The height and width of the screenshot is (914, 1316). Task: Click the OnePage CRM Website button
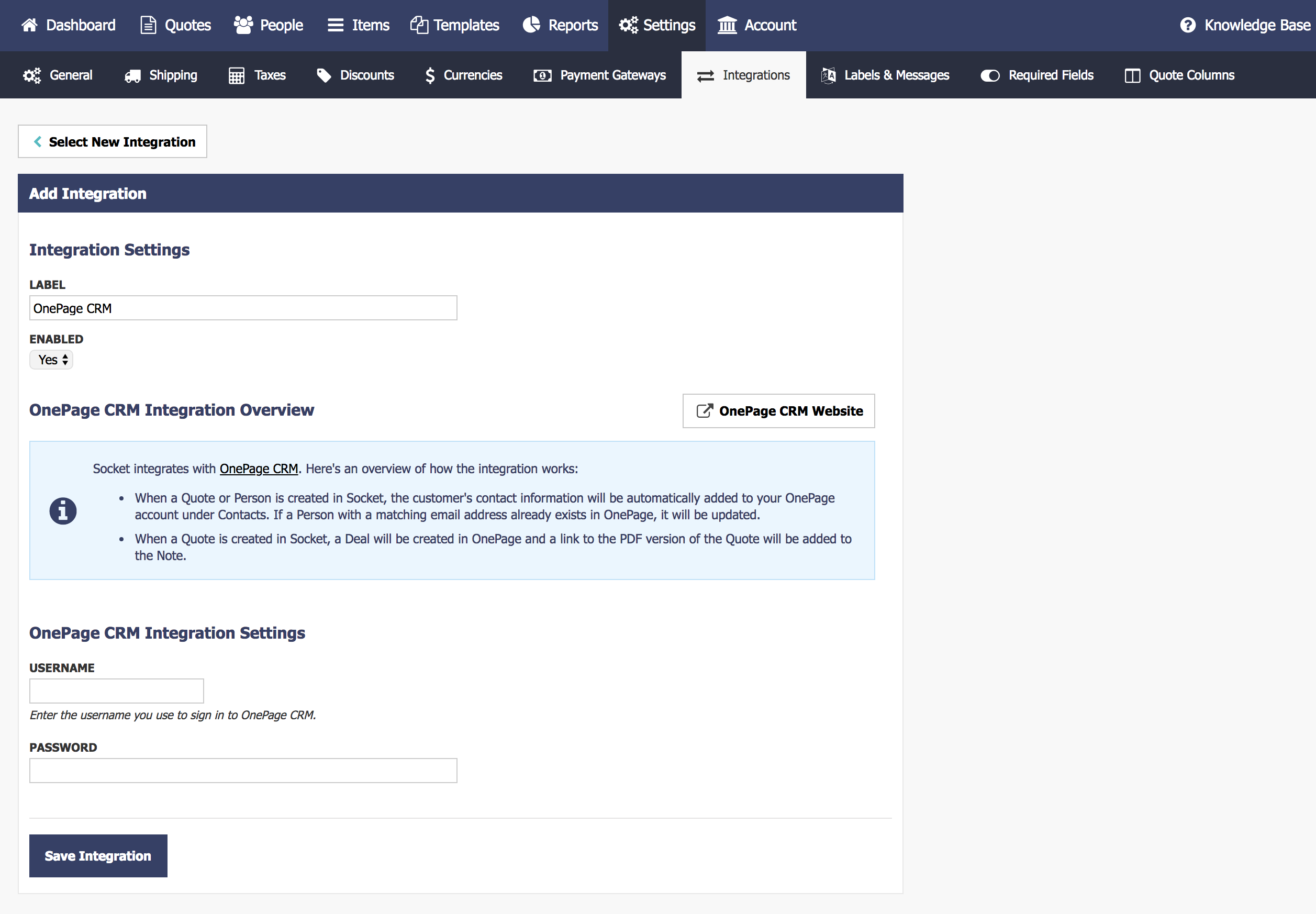[x=779, y=410]
